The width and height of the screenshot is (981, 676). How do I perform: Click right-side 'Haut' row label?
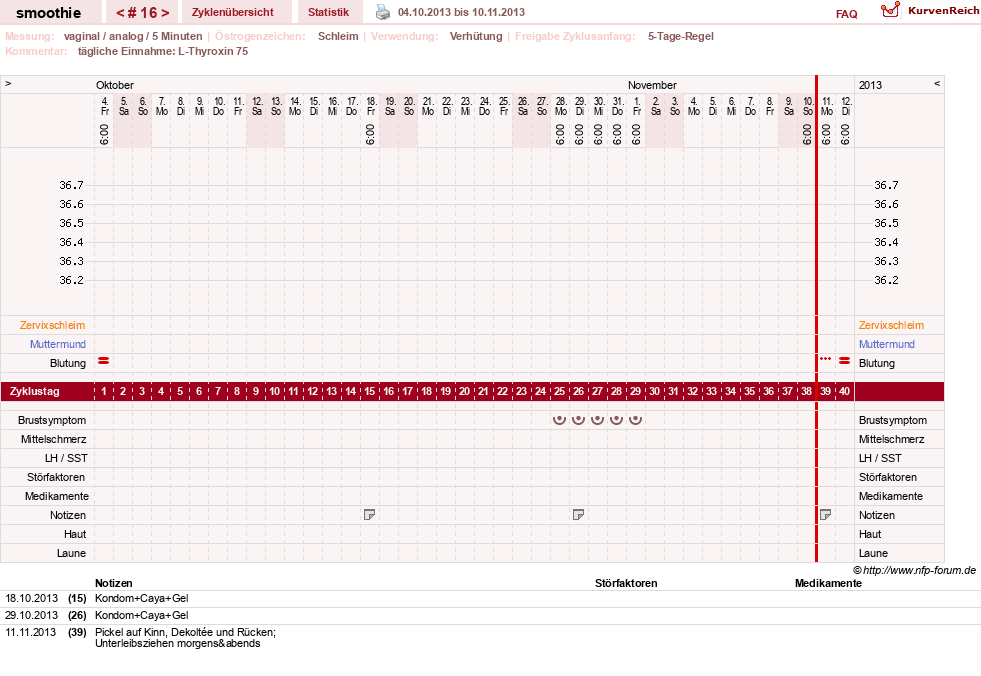[870, 534]
